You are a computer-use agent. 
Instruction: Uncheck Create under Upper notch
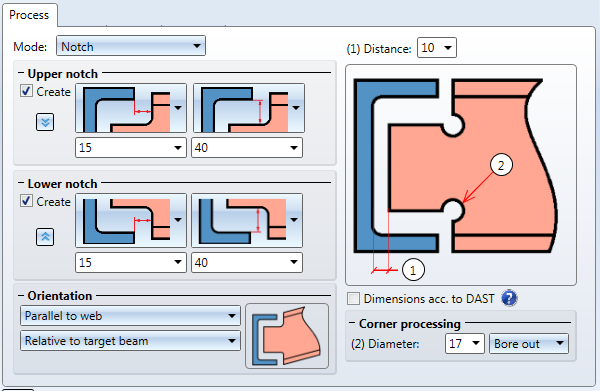point(26,91)
